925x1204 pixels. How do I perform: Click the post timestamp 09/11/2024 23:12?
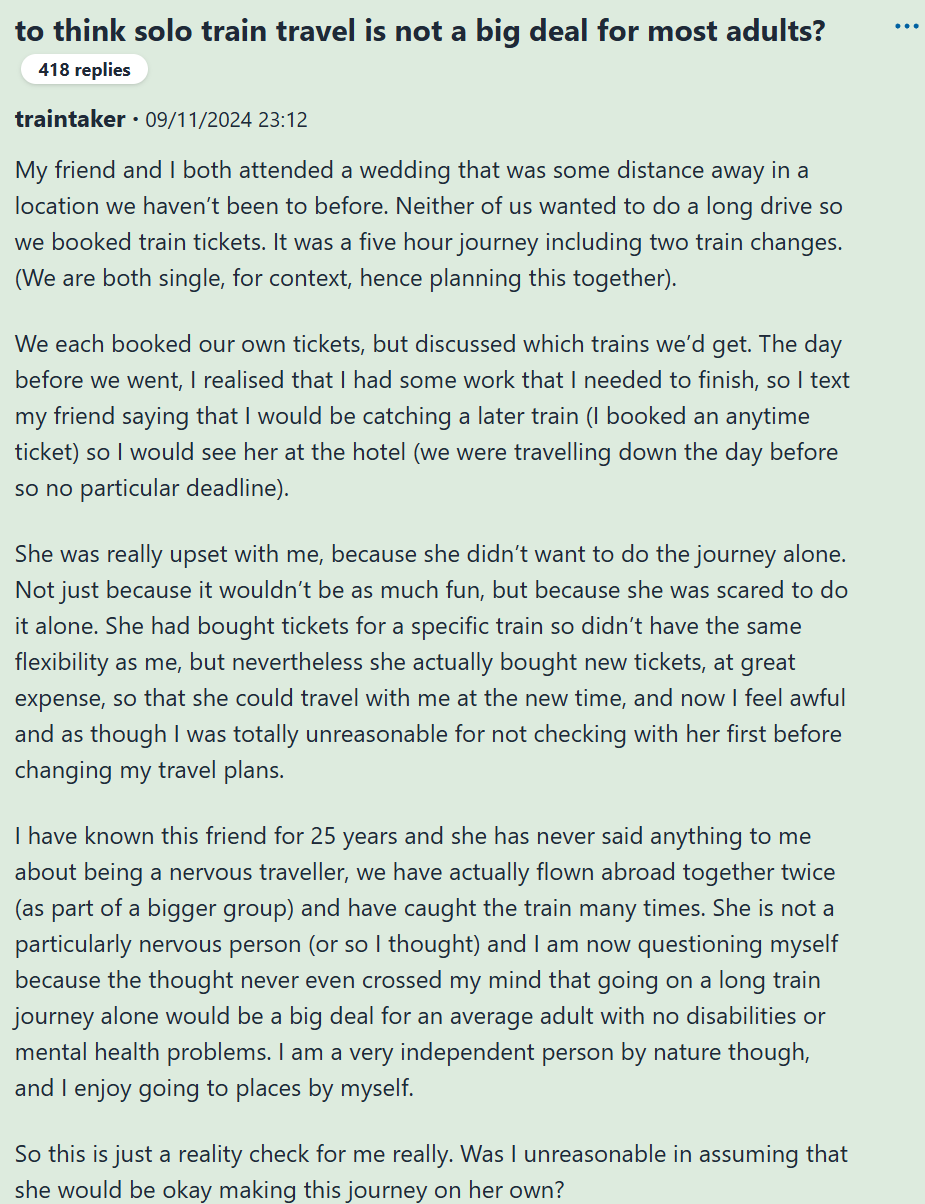[226, 120]
